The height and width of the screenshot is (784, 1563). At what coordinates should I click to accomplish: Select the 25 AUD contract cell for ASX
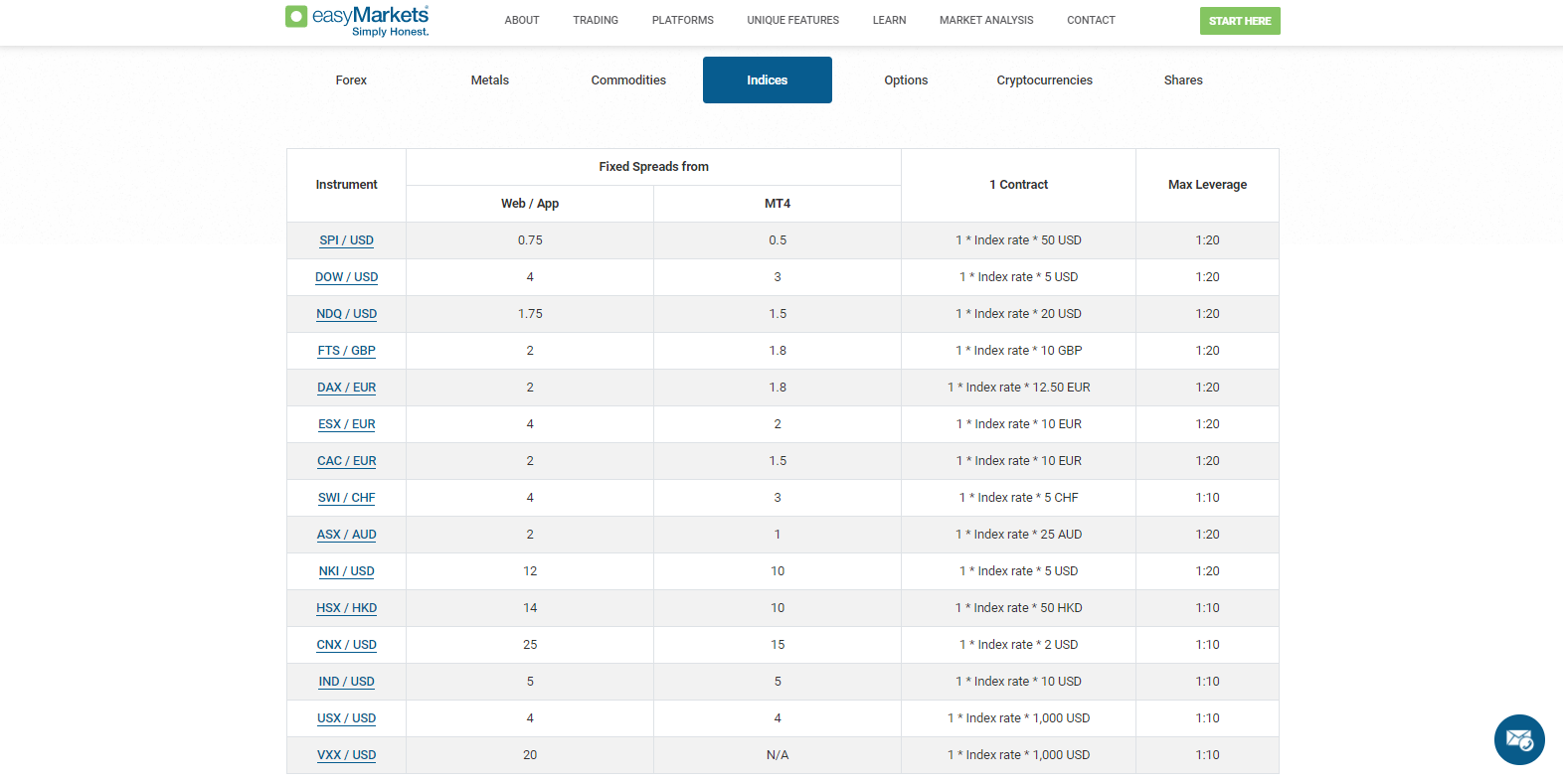pos(1018,535)
